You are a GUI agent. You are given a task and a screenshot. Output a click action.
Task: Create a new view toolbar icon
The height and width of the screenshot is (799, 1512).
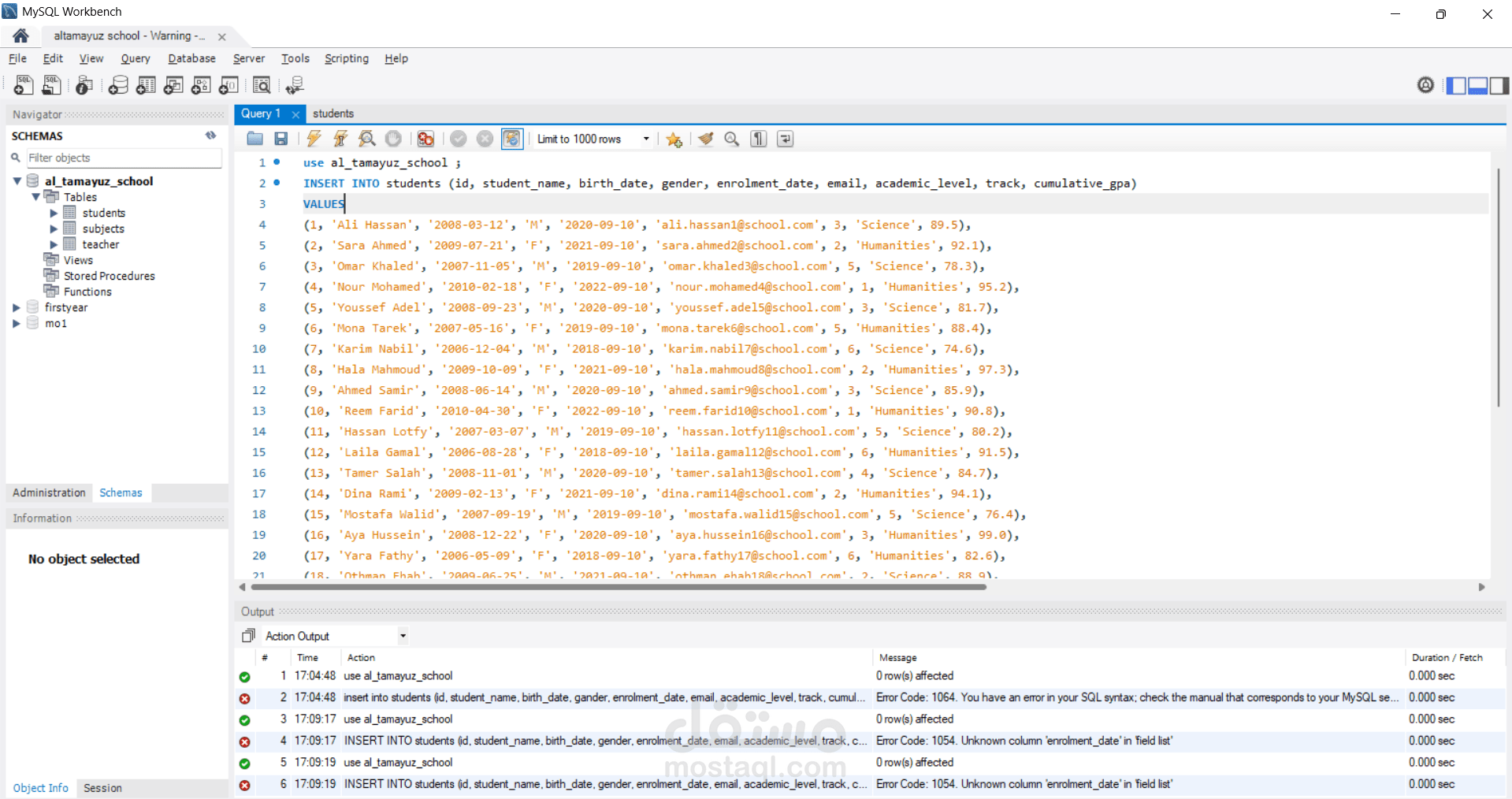(173, 85)
